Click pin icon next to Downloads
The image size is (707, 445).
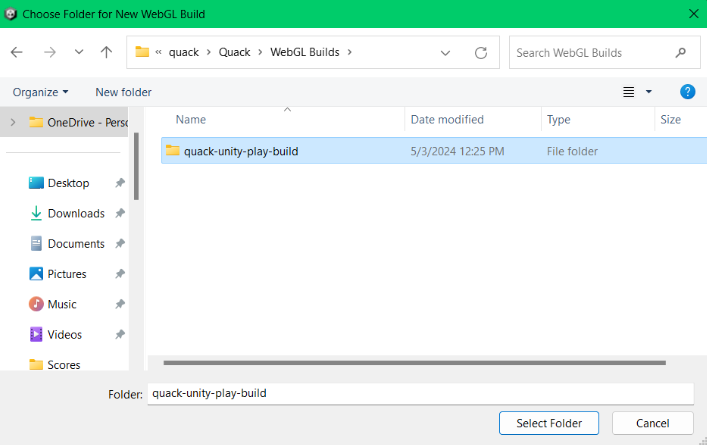click(x=119, y=213)
